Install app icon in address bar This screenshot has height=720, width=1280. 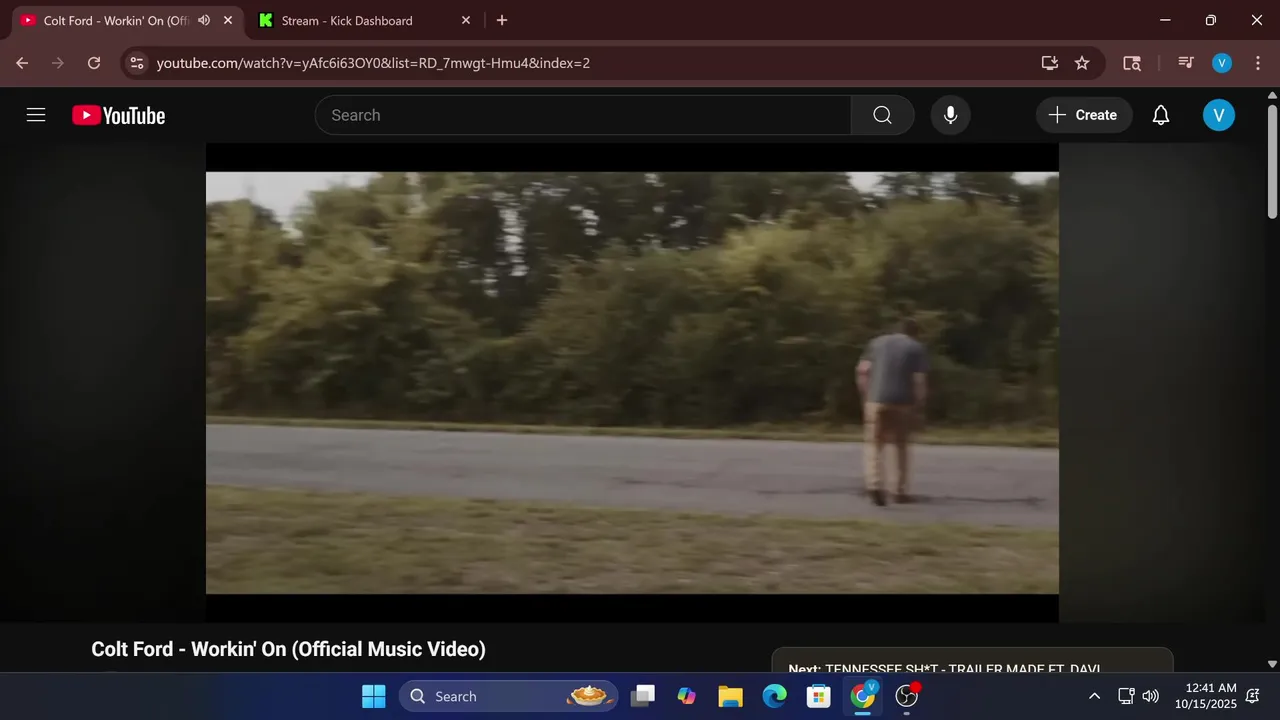click(1049, 63)
